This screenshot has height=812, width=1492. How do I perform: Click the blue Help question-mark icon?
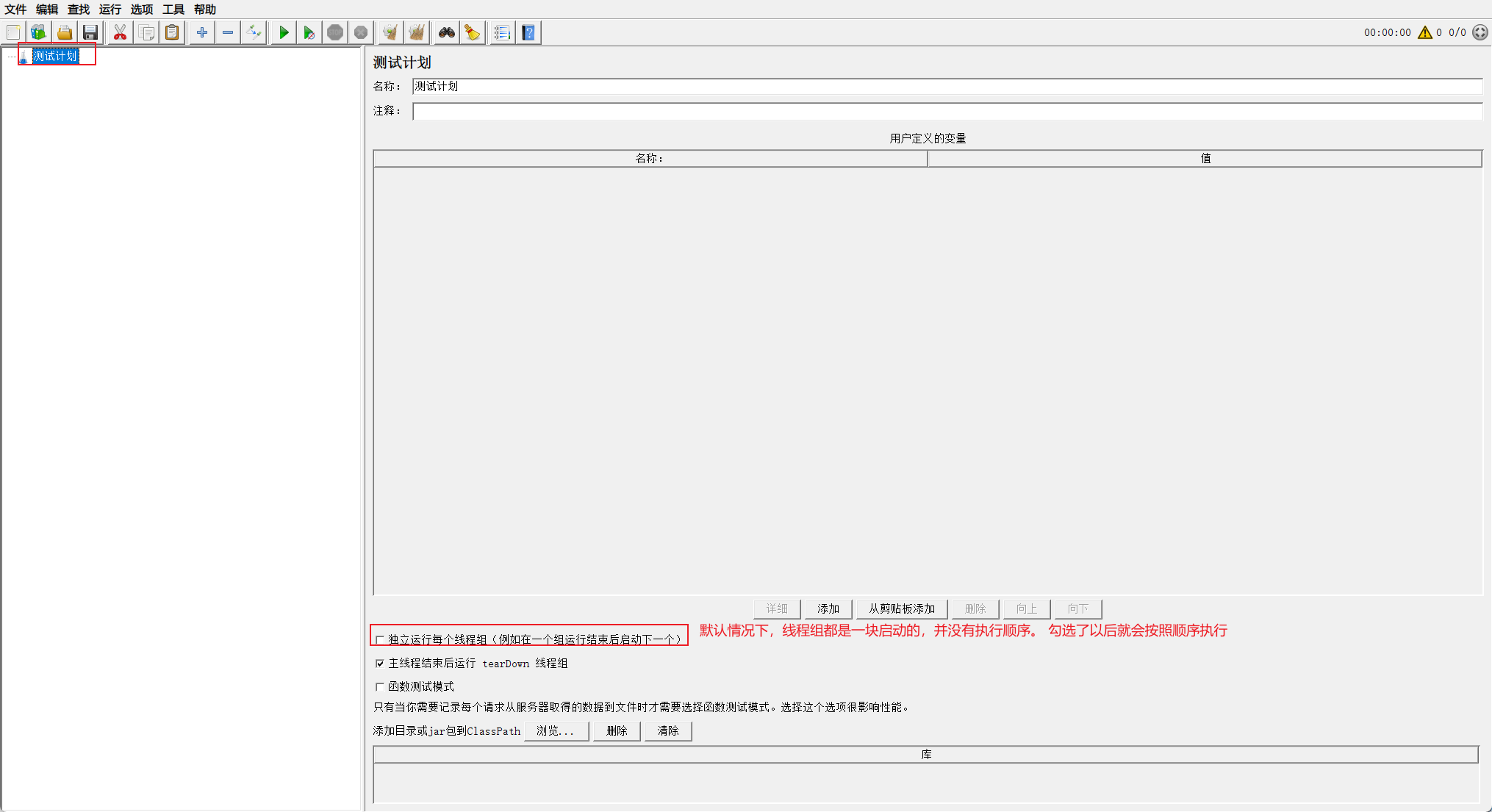pos(528,32)
